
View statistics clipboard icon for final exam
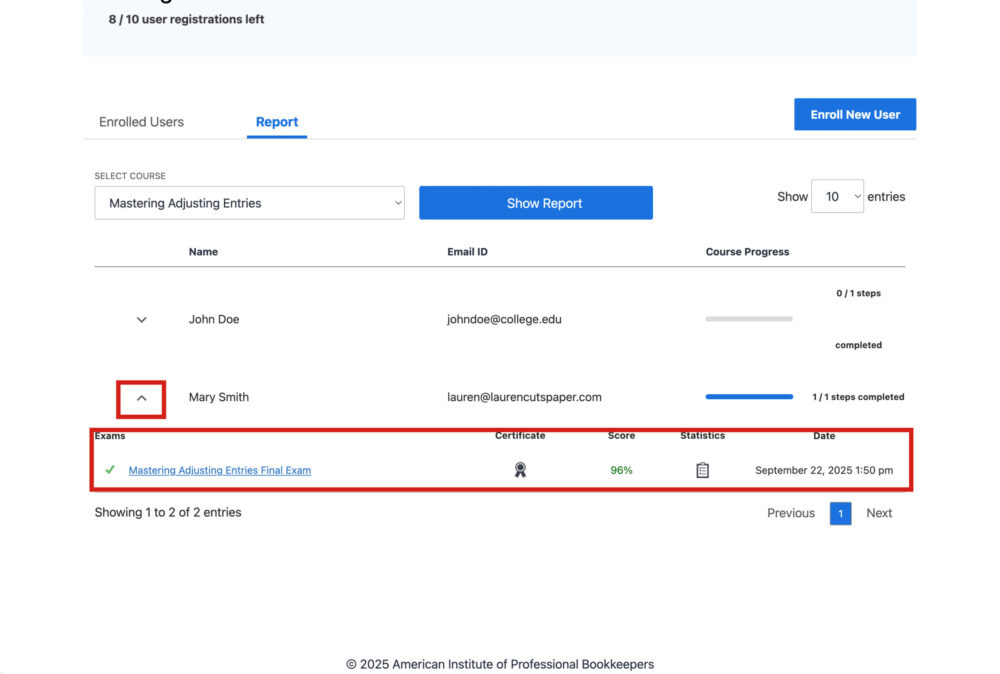coord(702,470)
